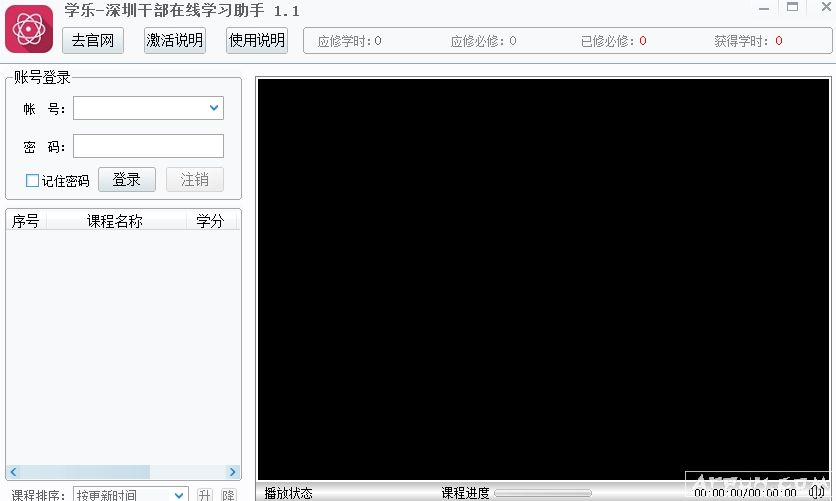The image size is (836, 501).
Task: Expand the 帐号 account dropdown
Action: tap(214, 108)
